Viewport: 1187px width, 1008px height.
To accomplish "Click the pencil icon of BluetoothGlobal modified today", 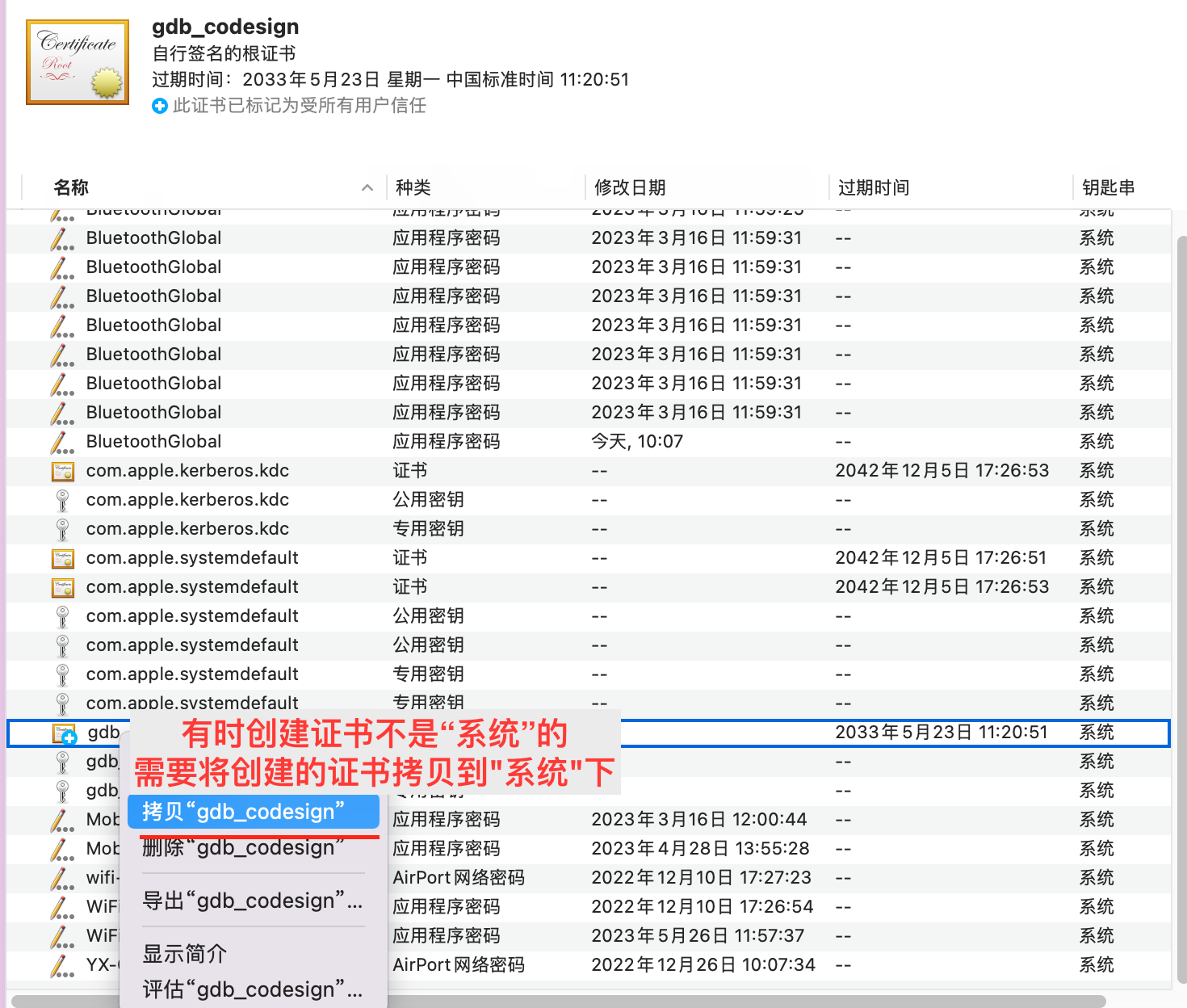I will pos(62,442).
